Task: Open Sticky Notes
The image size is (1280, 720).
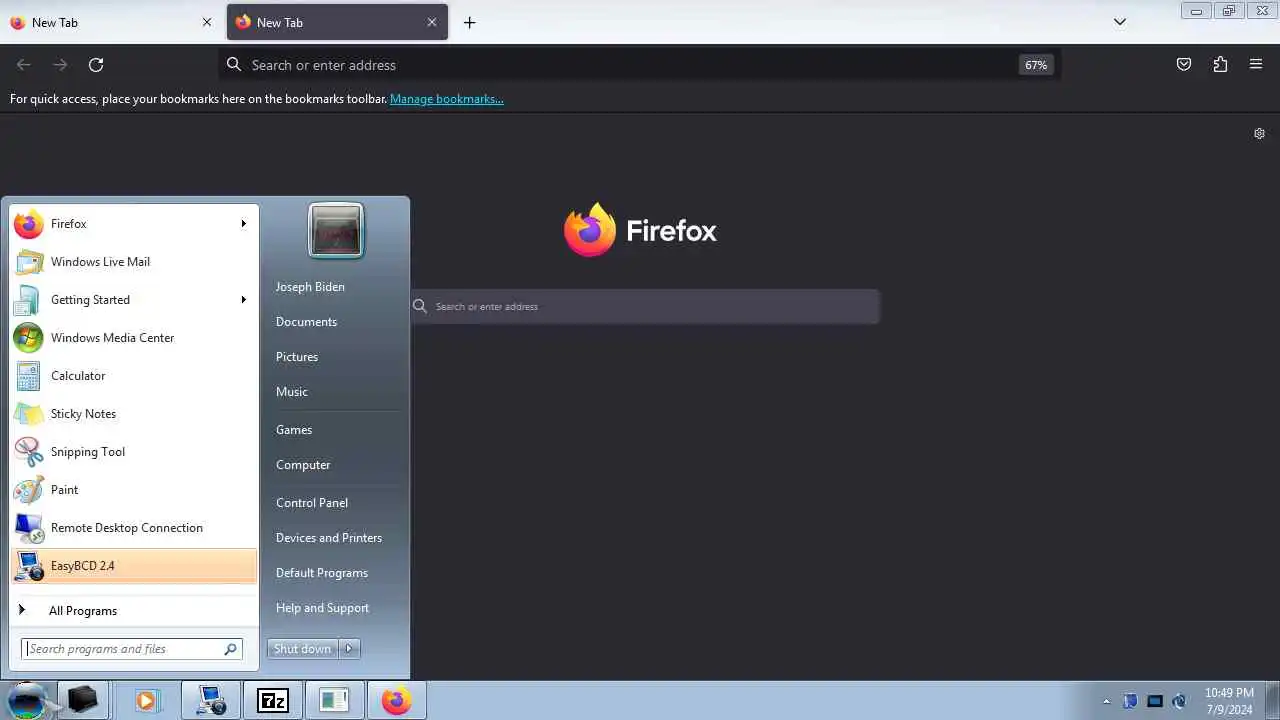Action: pos(133,414)
